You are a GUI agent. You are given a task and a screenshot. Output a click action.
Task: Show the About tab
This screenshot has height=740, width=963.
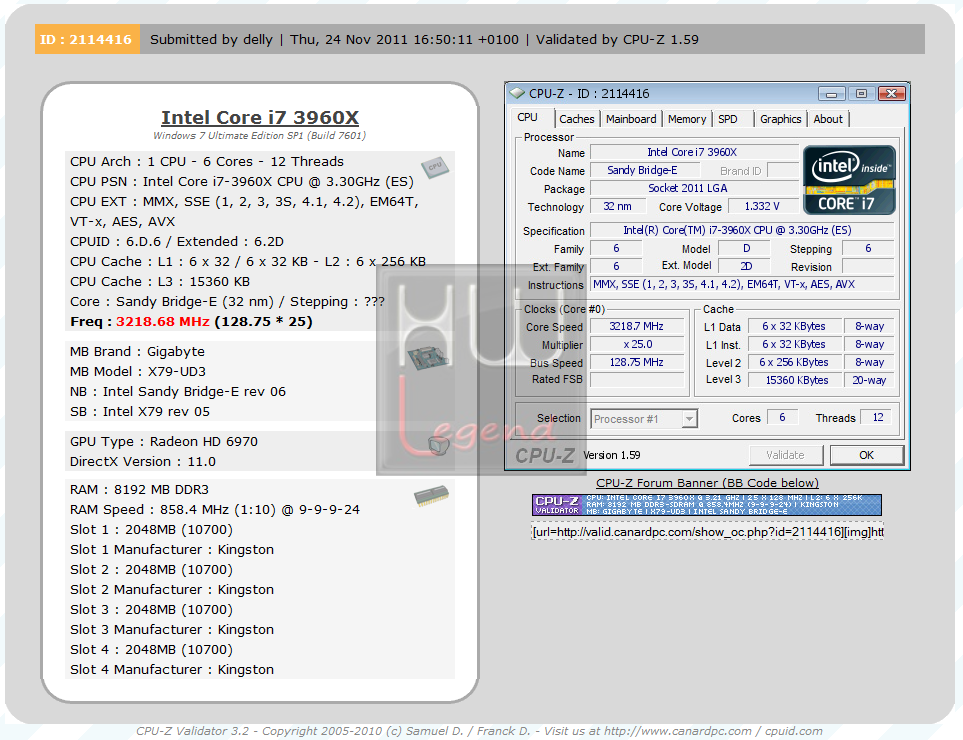click(828, 119)
